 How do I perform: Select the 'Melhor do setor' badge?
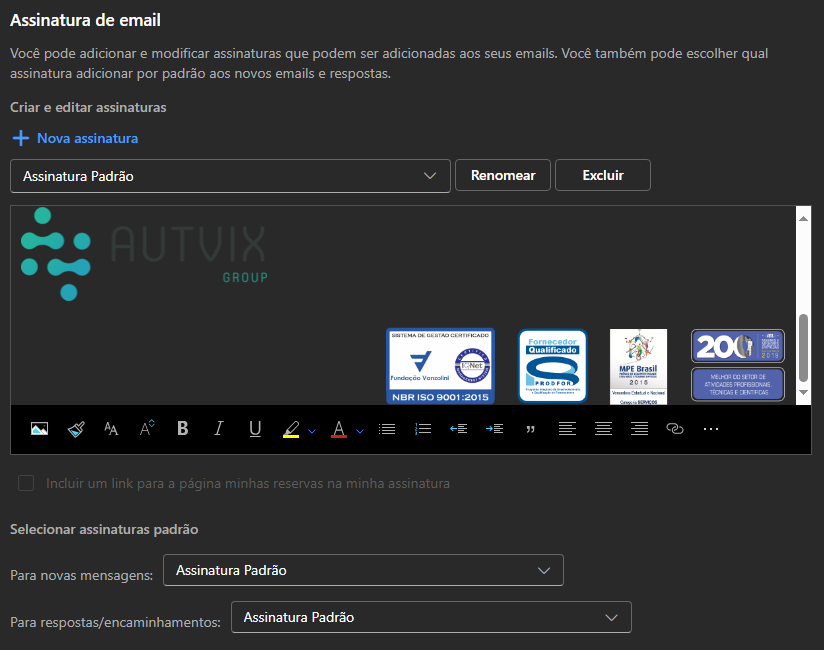click(x=738, y=384)
